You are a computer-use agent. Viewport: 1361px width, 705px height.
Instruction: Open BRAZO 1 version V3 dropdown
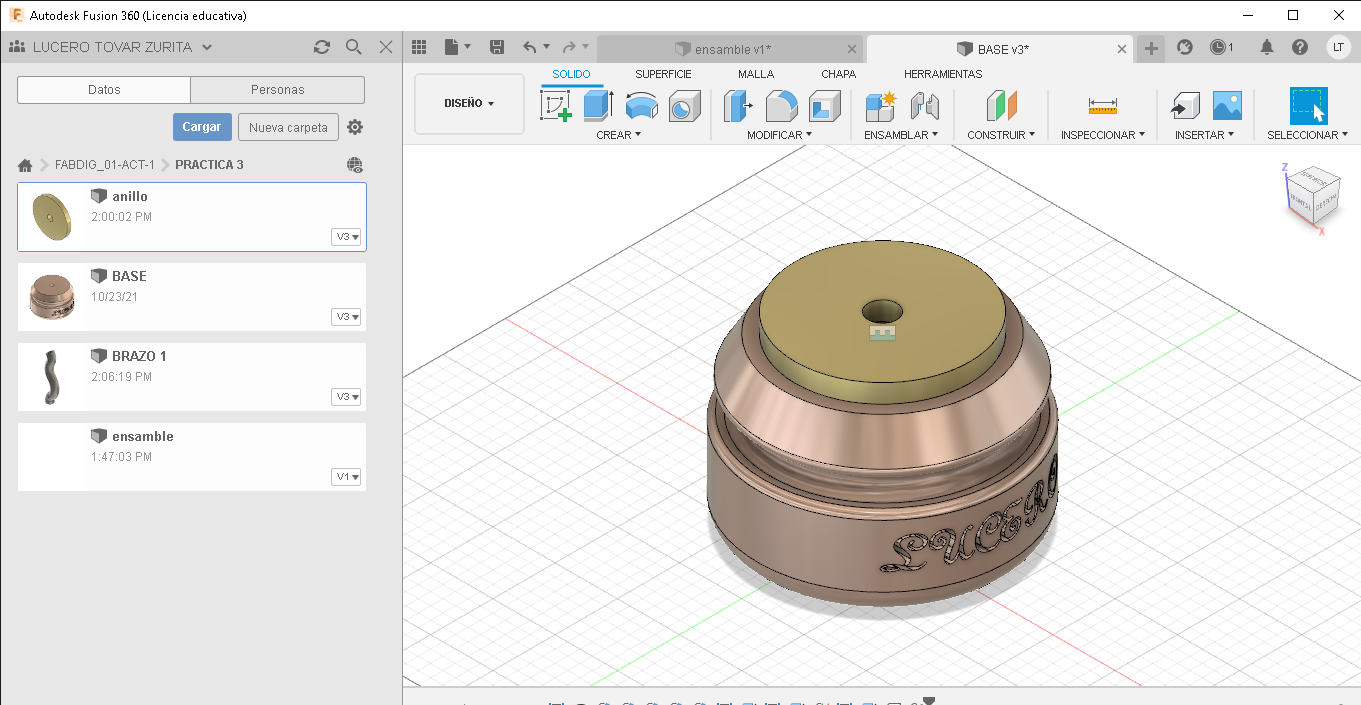click(346, 397)
